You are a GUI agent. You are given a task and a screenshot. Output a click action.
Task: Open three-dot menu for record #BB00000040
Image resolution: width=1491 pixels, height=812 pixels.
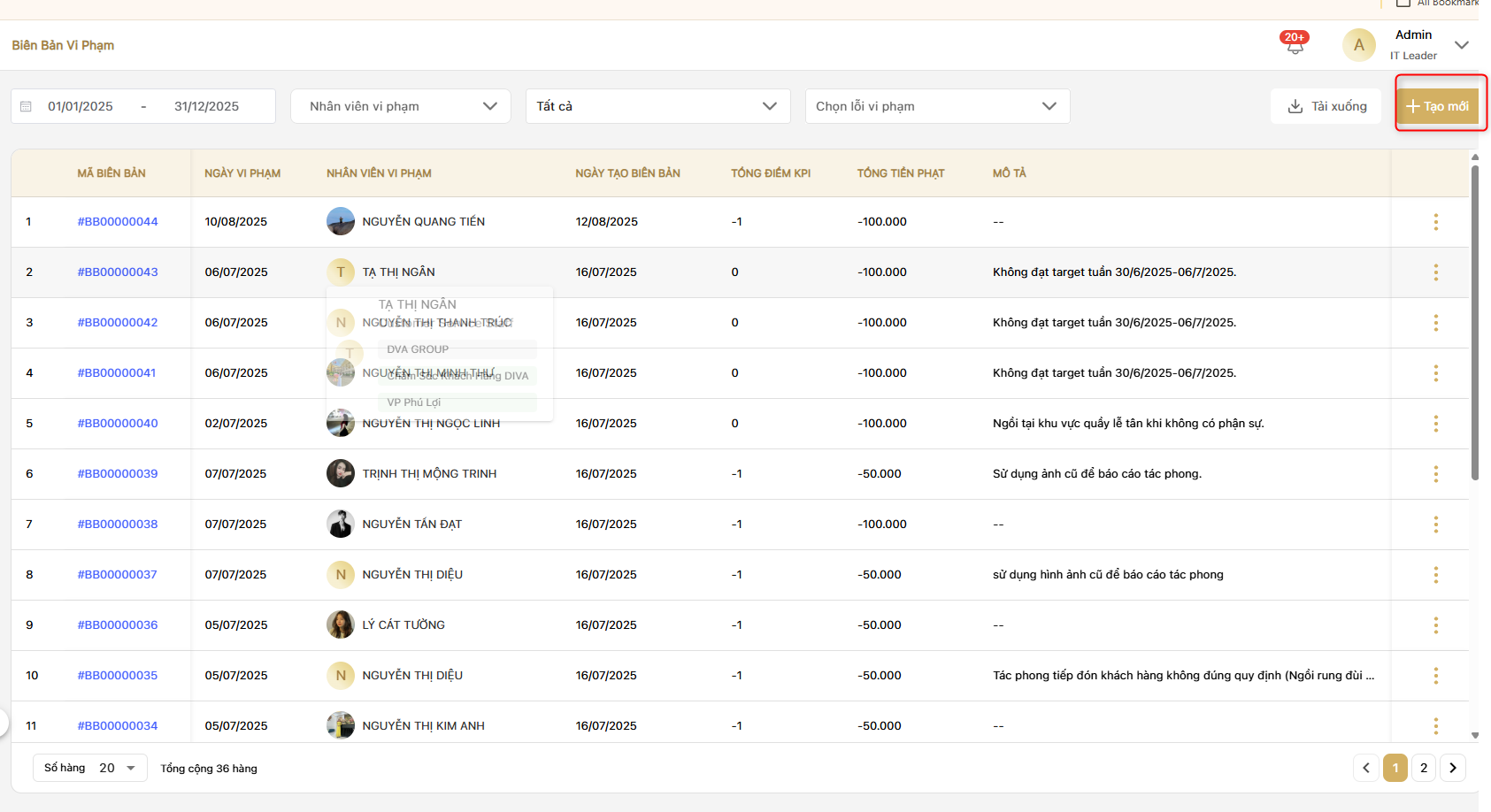pos(1435,424)
